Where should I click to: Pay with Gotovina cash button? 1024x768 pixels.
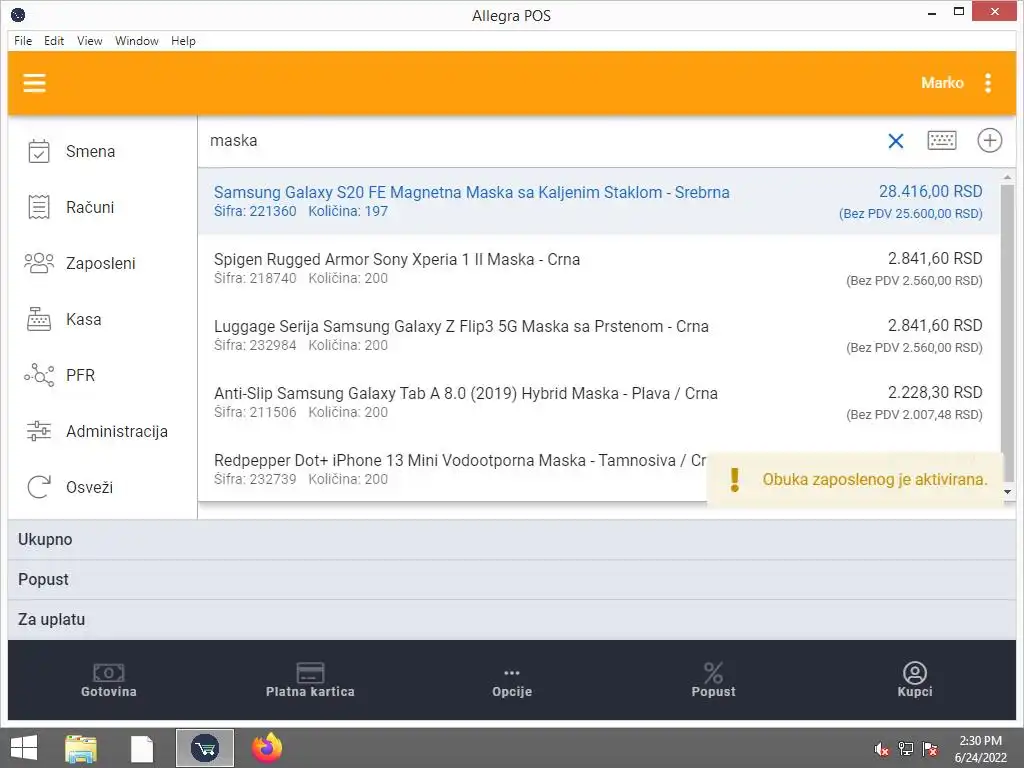coord(108,680)
